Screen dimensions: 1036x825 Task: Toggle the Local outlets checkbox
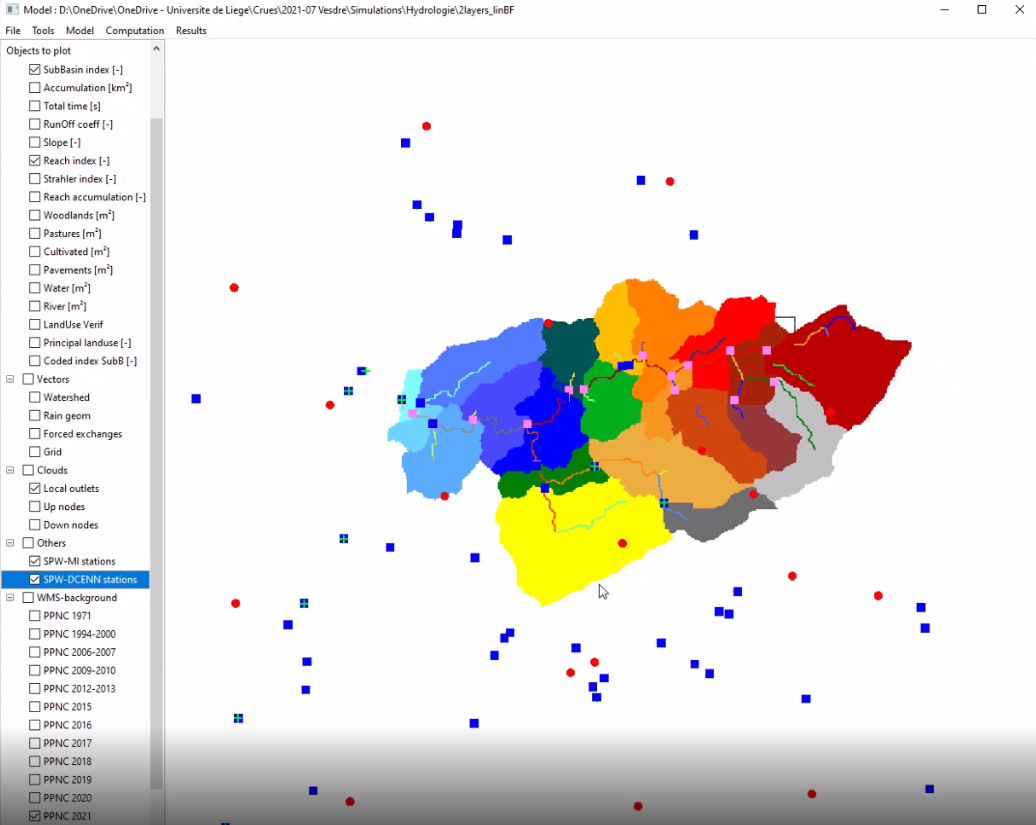point(35,489)
